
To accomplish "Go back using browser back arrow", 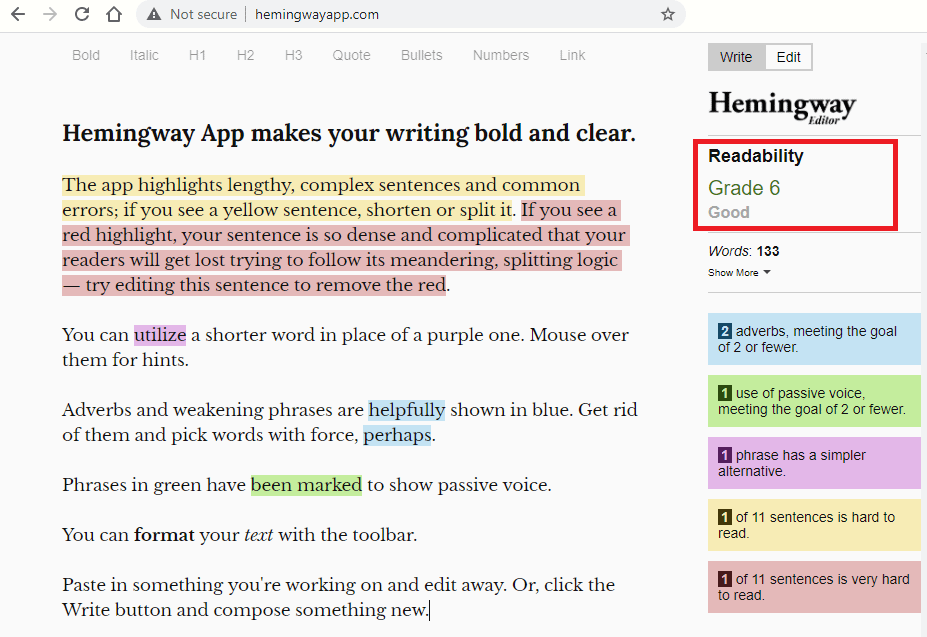I will pos(18,14).
